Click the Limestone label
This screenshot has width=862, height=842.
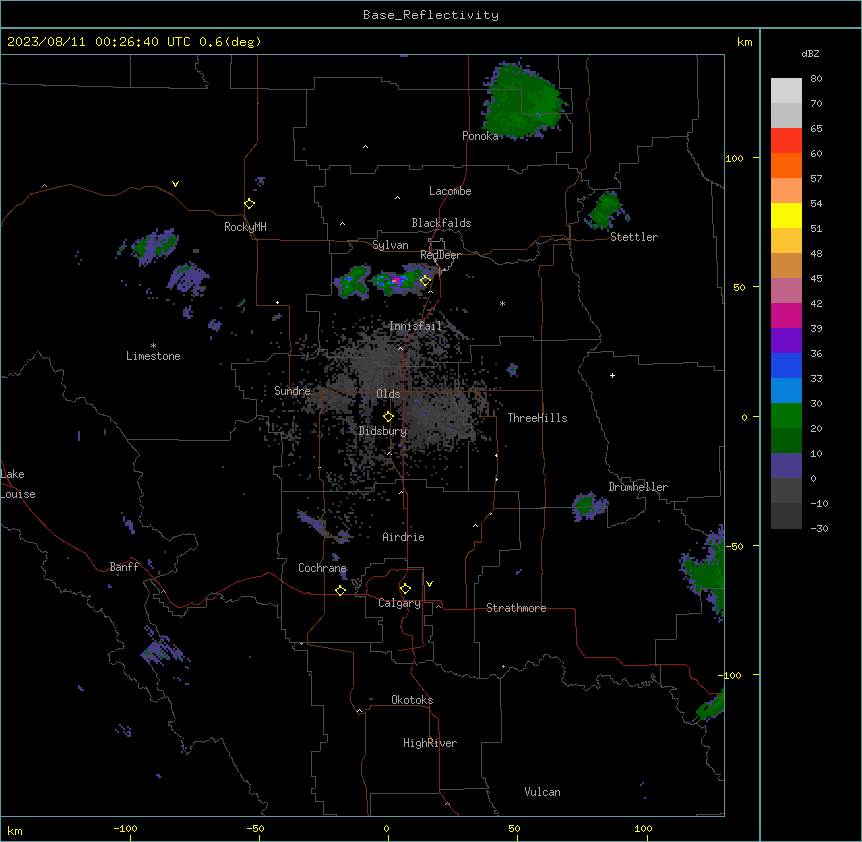(153, 356)
